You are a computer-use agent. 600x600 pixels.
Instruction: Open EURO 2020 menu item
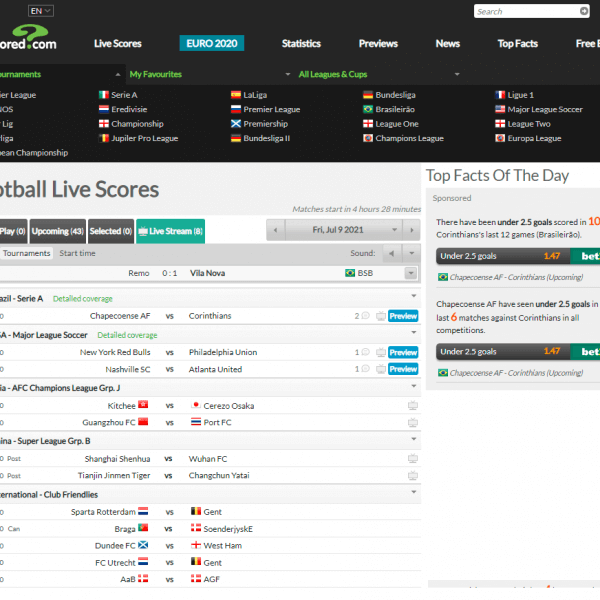(212, 43)
